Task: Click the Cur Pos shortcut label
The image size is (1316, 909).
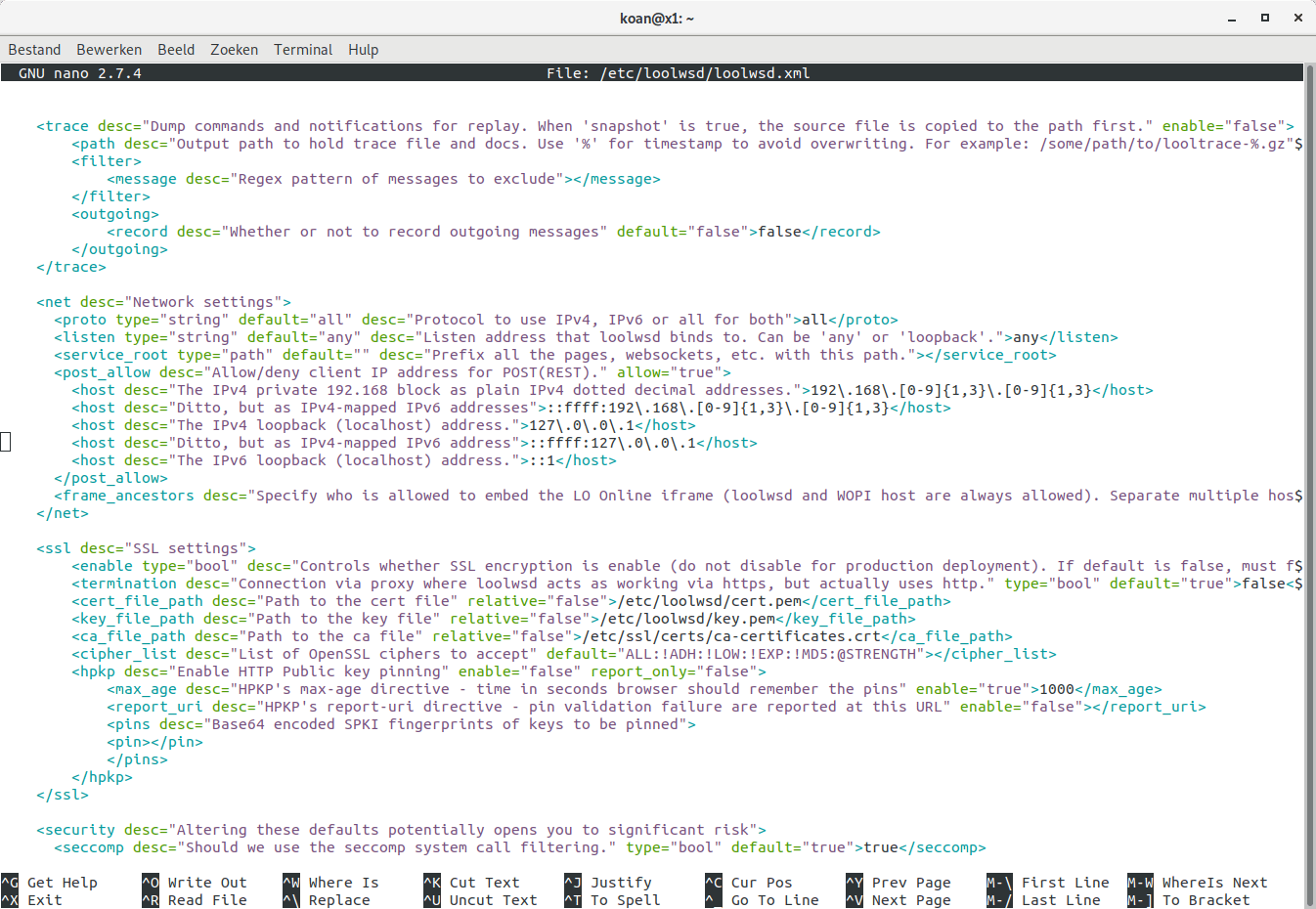Action: pos(762,883)
